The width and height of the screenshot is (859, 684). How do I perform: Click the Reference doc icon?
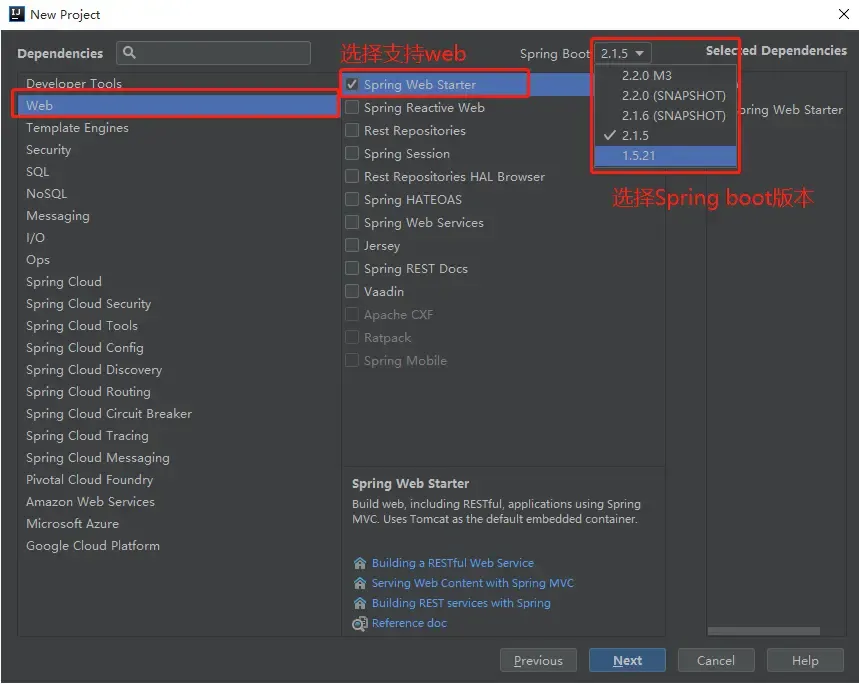360,624
